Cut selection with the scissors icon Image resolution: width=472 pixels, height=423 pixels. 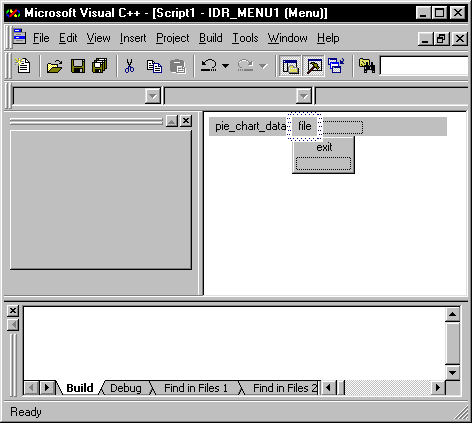click(129, 66)
